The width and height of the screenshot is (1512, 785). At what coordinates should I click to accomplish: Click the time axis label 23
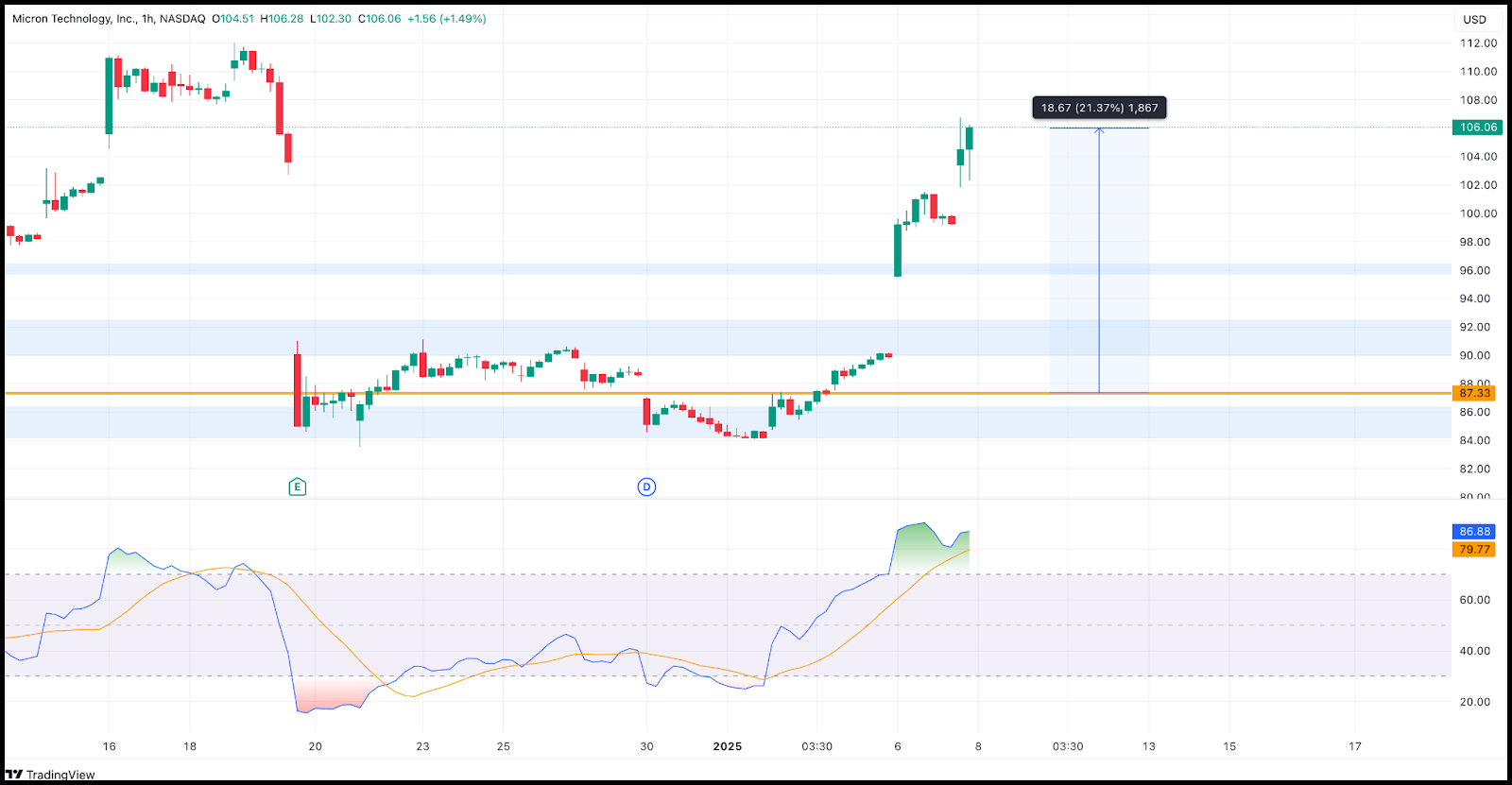(x=422, y=746)
